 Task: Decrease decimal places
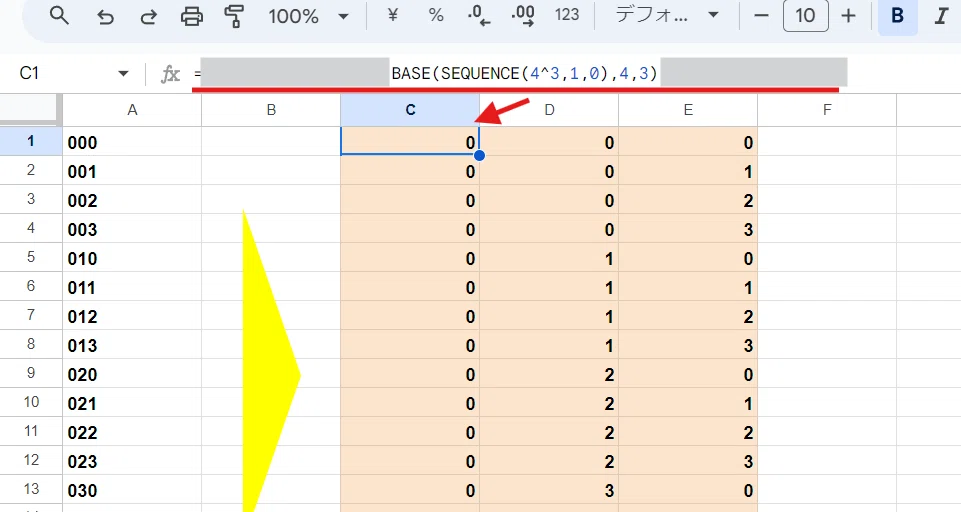tap(479, 16)
